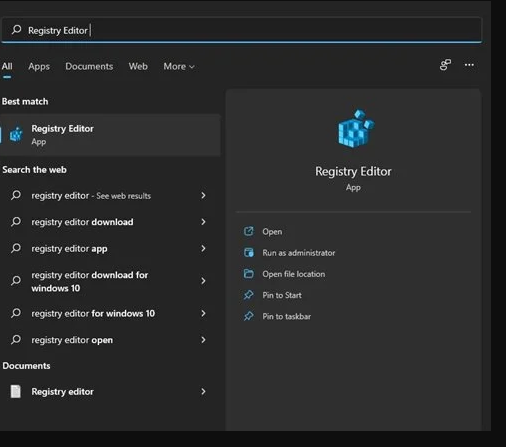Choose Run as administrator
The image size is (506, 447).
coord(299,253)
